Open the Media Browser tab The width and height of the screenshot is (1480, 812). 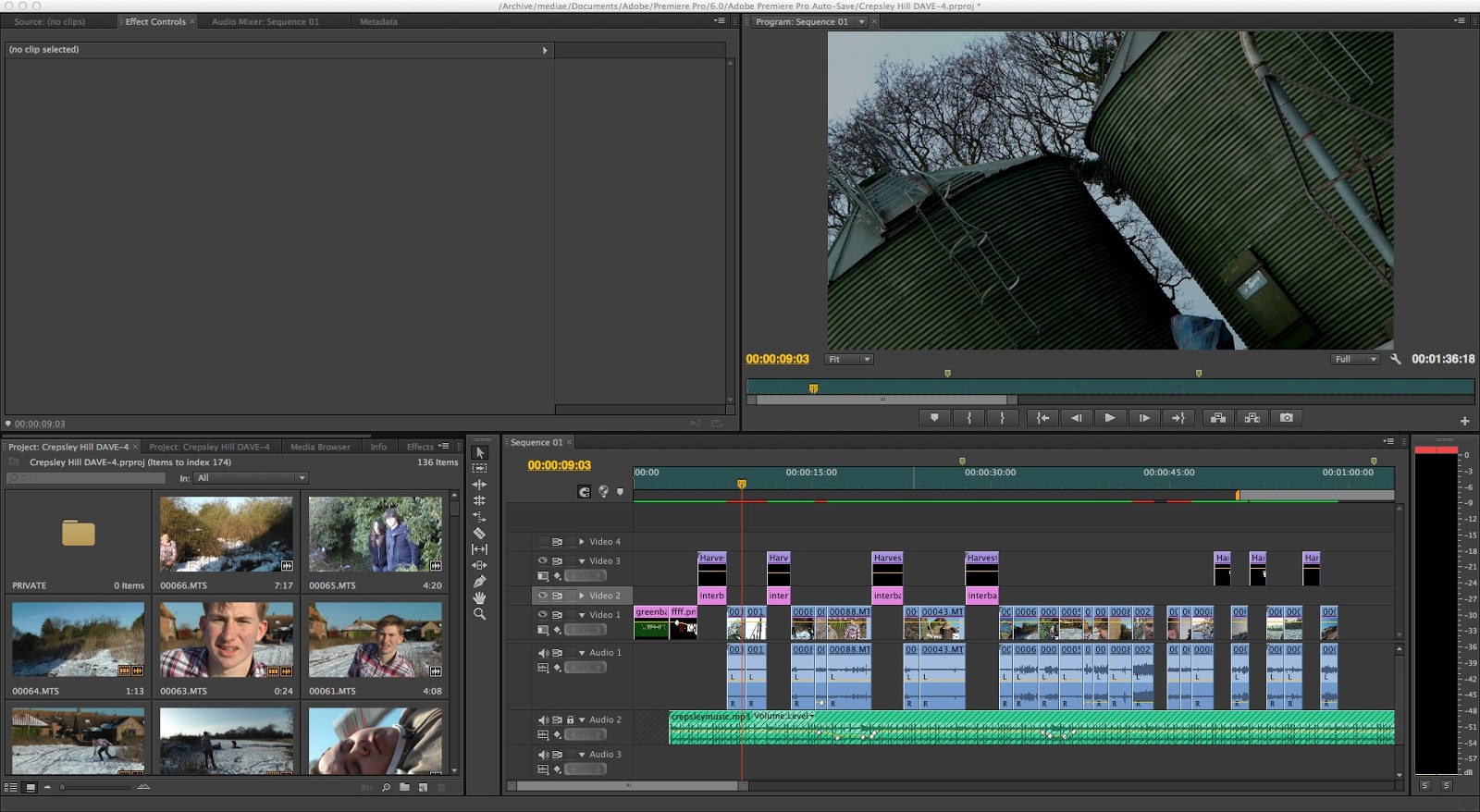coord(320,447)
